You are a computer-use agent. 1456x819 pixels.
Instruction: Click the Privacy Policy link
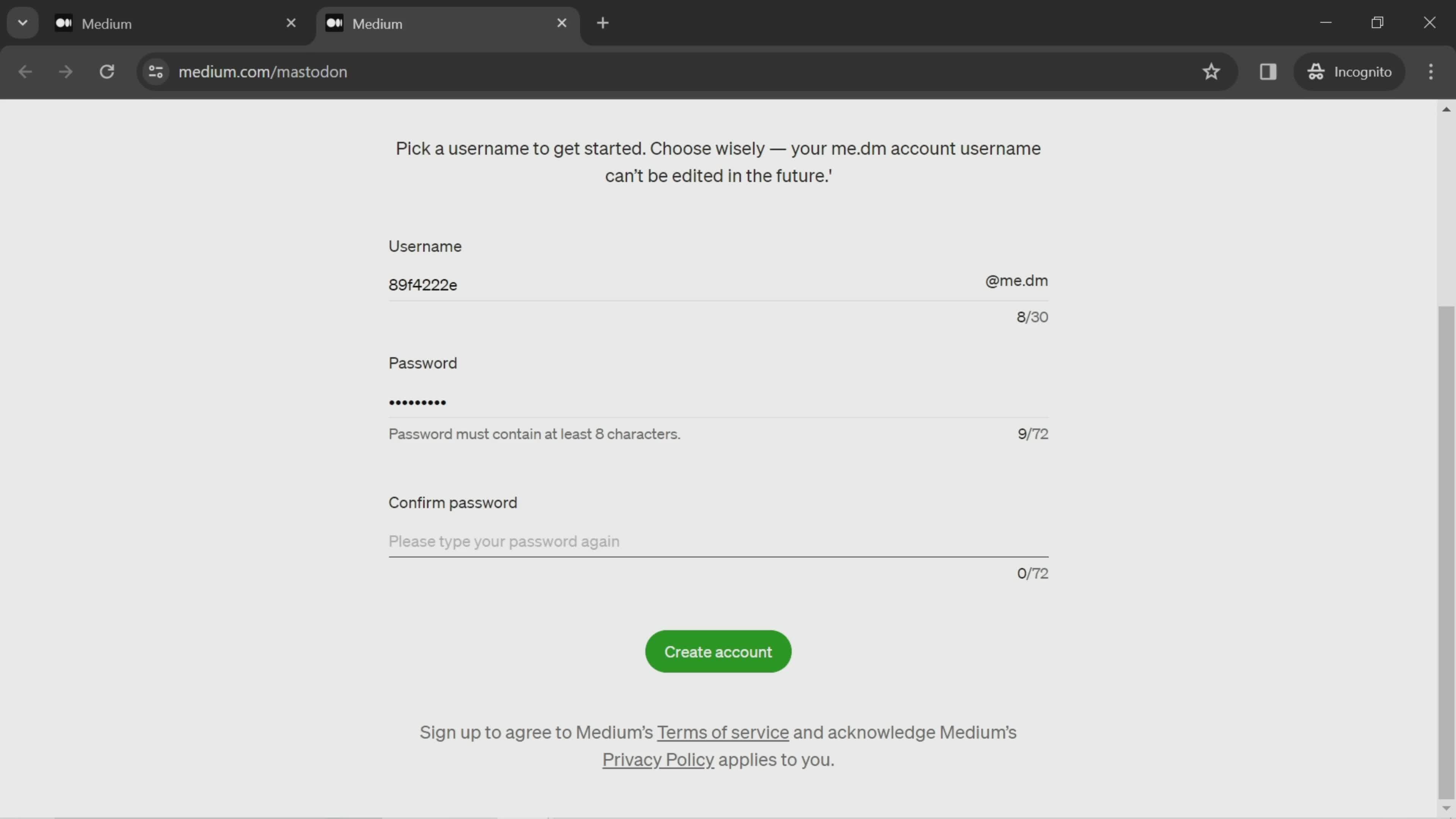click(x=658, y=760)
